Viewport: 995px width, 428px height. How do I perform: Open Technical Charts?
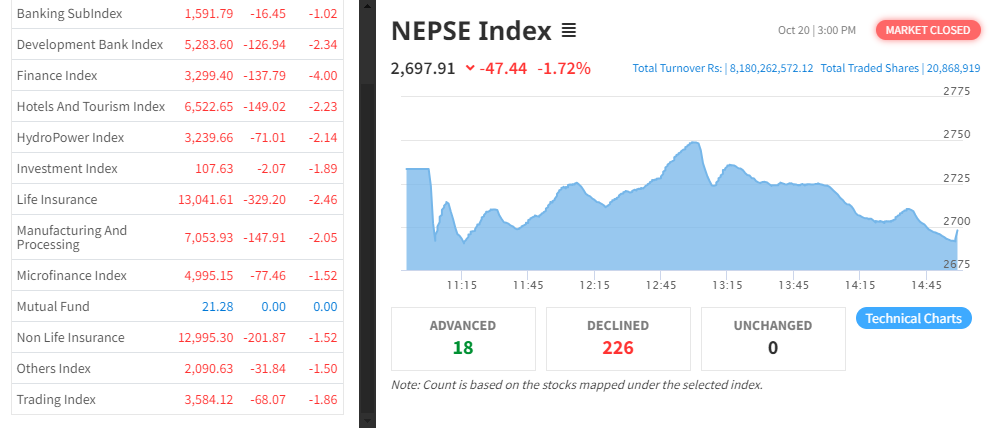coord(913,318)
